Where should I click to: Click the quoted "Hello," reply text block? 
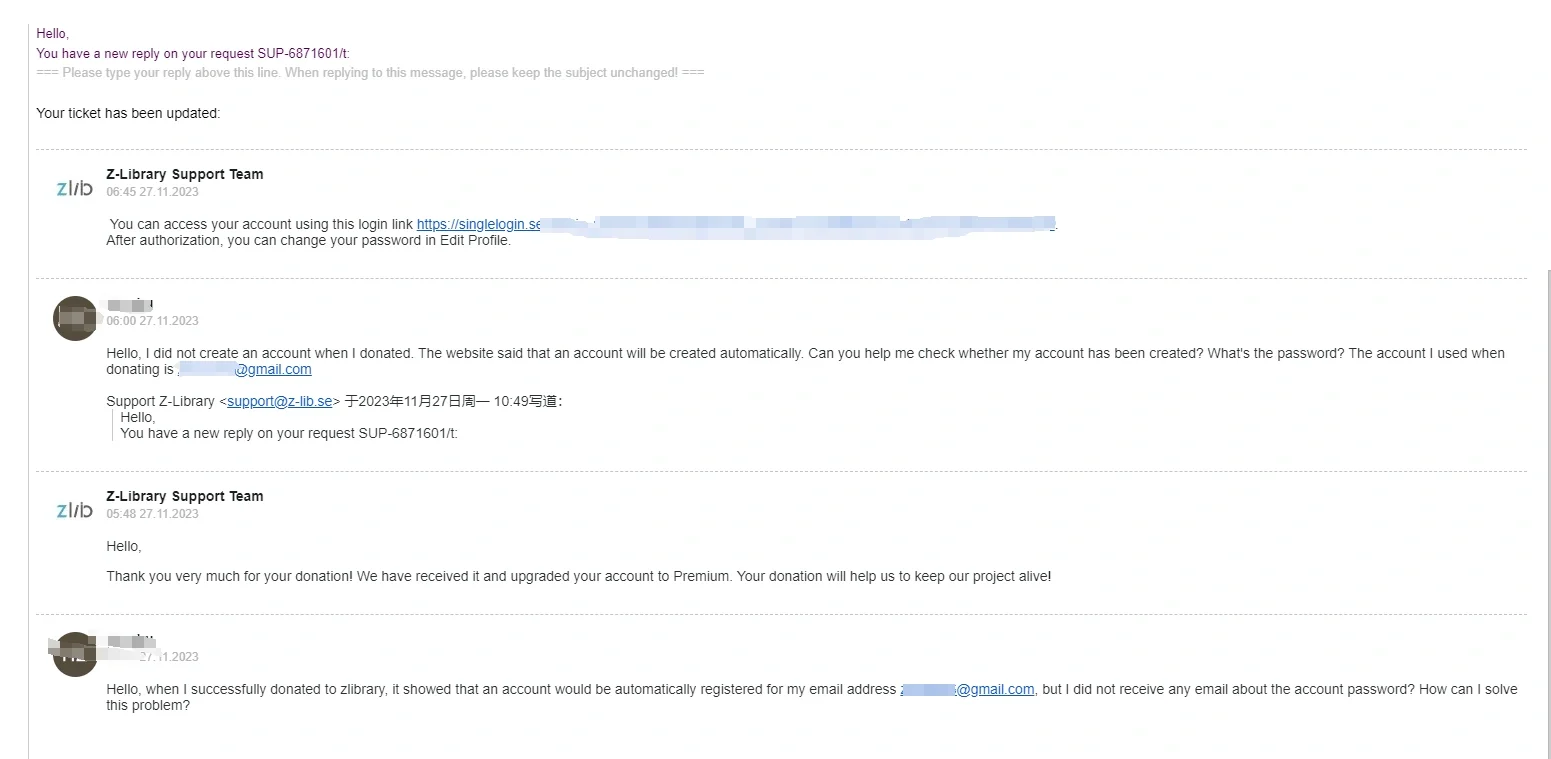pyautogui.click(x=289, y=425)
